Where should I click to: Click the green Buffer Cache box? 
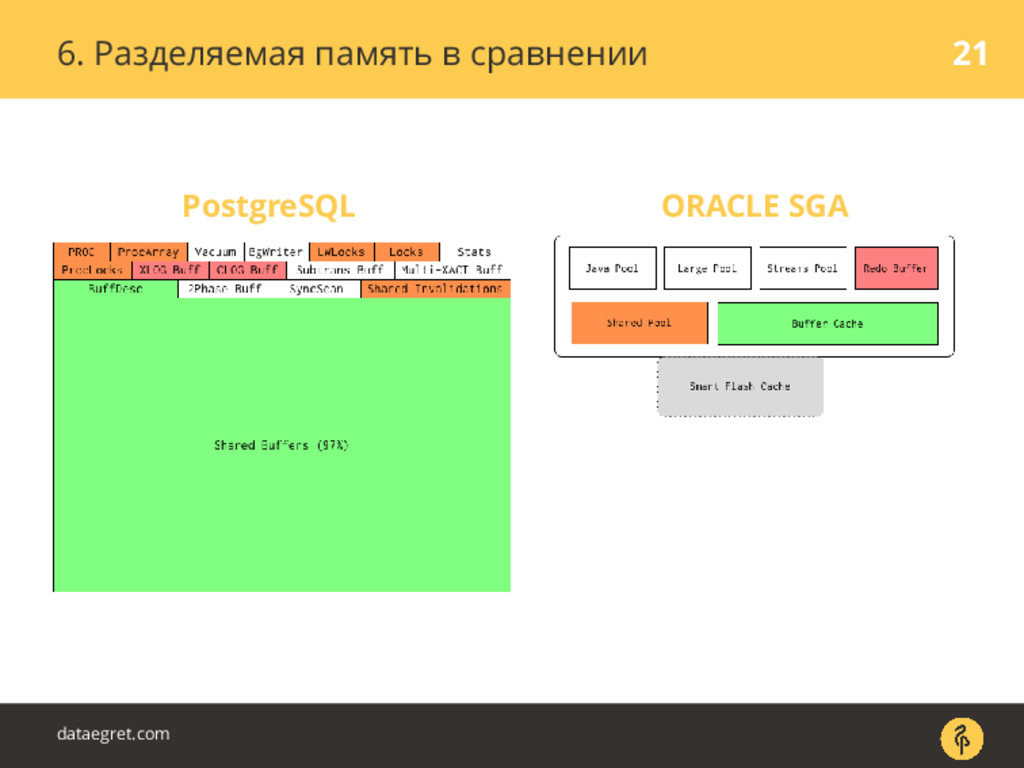point(827,323)
